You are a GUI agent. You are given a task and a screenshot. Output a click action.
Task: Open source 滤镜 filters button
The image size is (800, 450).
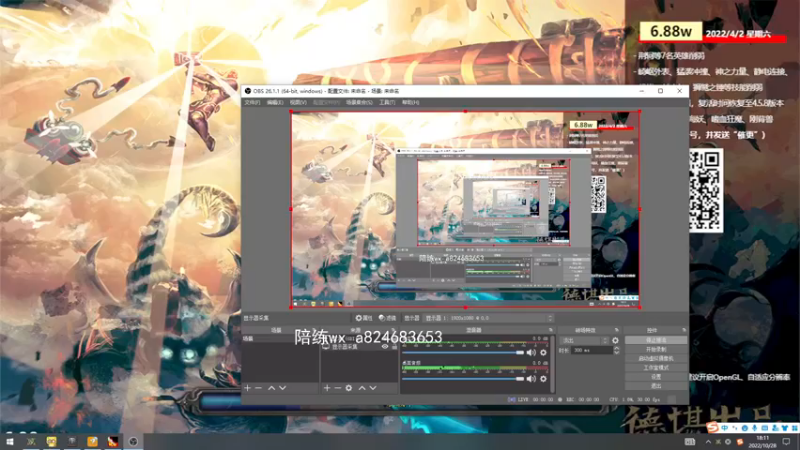pos(388,318)
